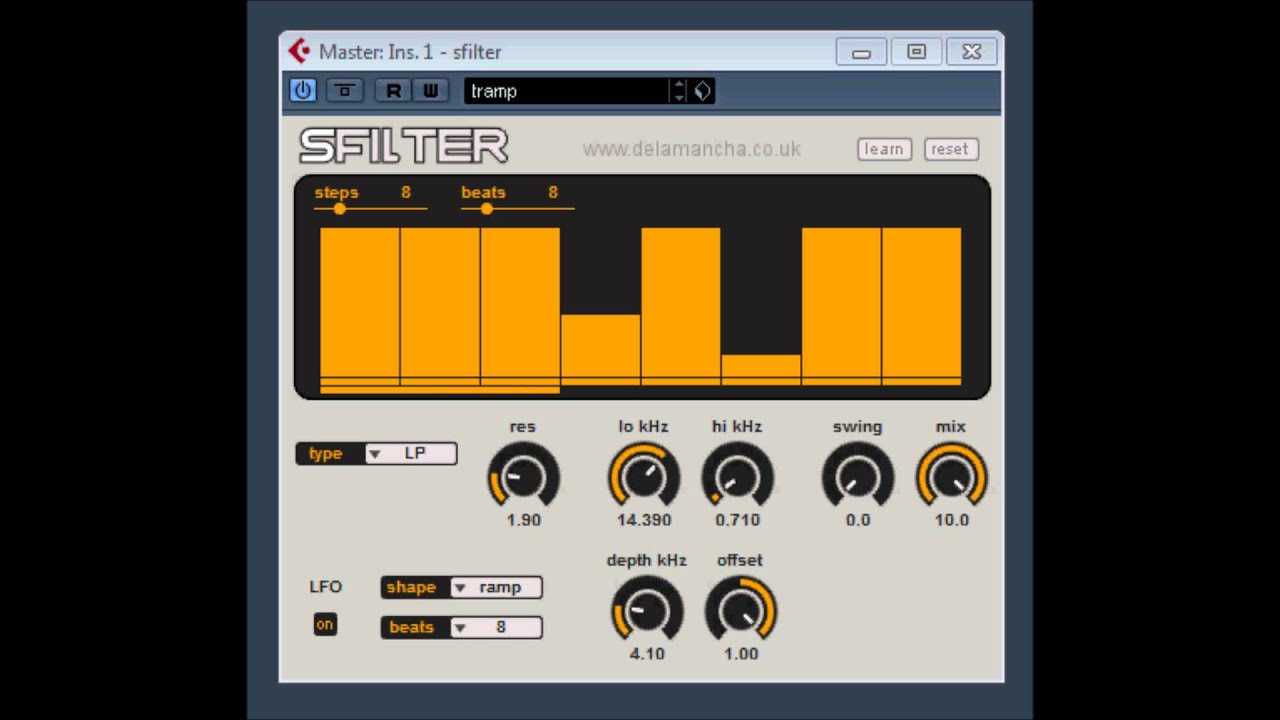Click the Cubase logo in title bar
Screen dimensions: 1280x720
pos(299,51)
